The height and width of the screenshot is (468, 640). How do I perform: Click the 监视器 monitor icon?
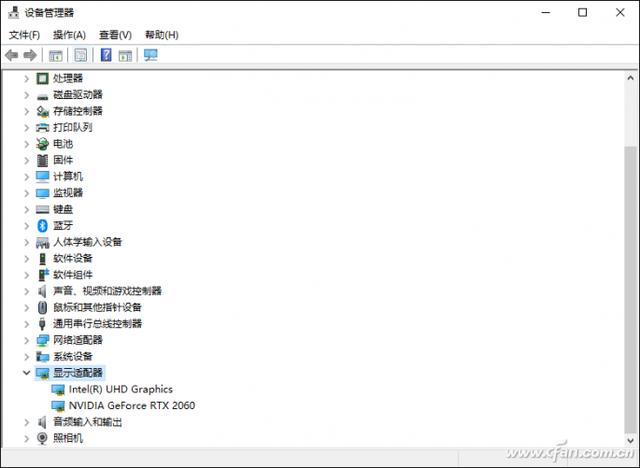pyautogui.click(x=42, y=193)
